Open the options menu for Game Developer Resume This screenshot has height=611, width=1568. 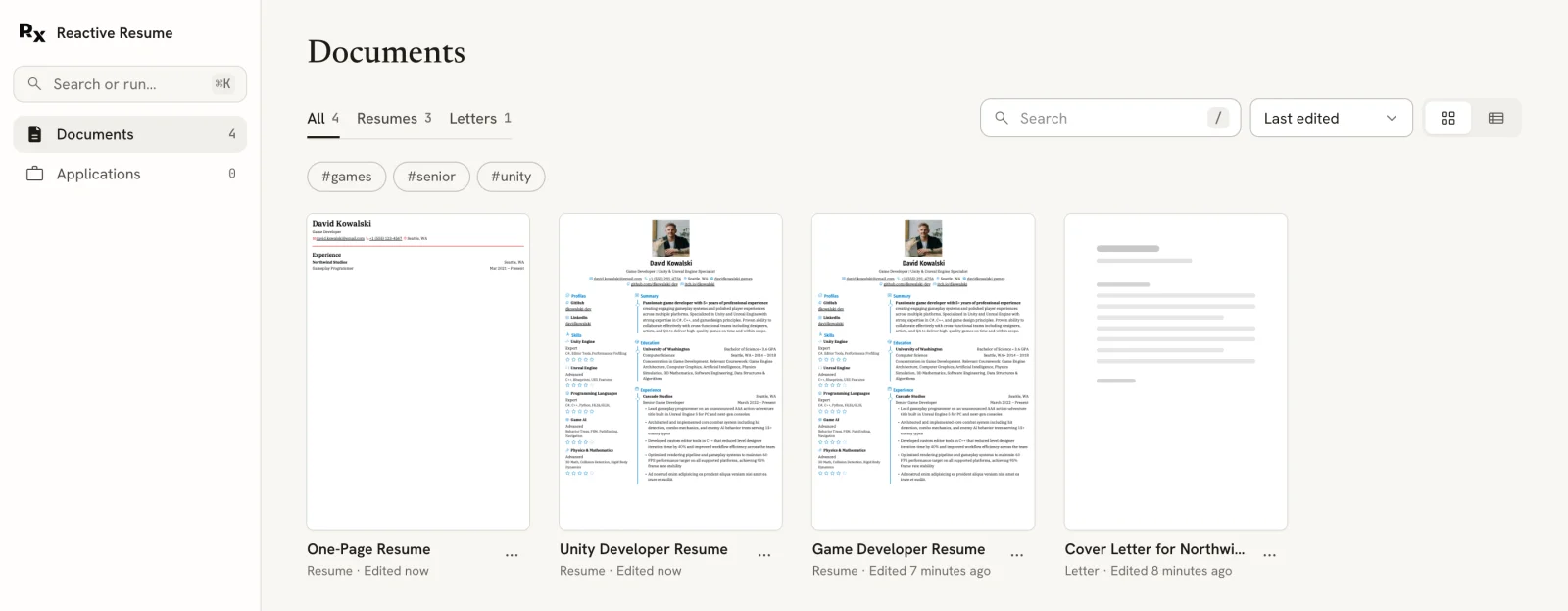tap(1017, 555)
